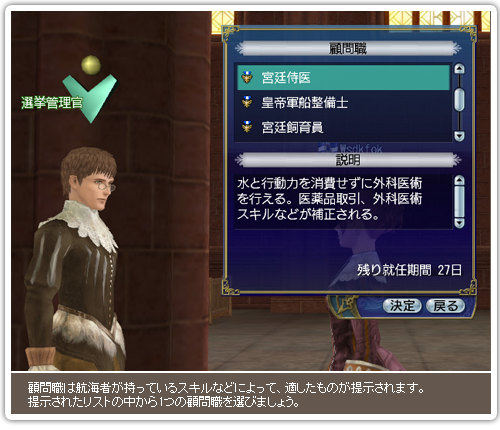500x430 pixels.
Task: Click the medal icon beside 皇帝軍船整備士
Action: point(247,102)
